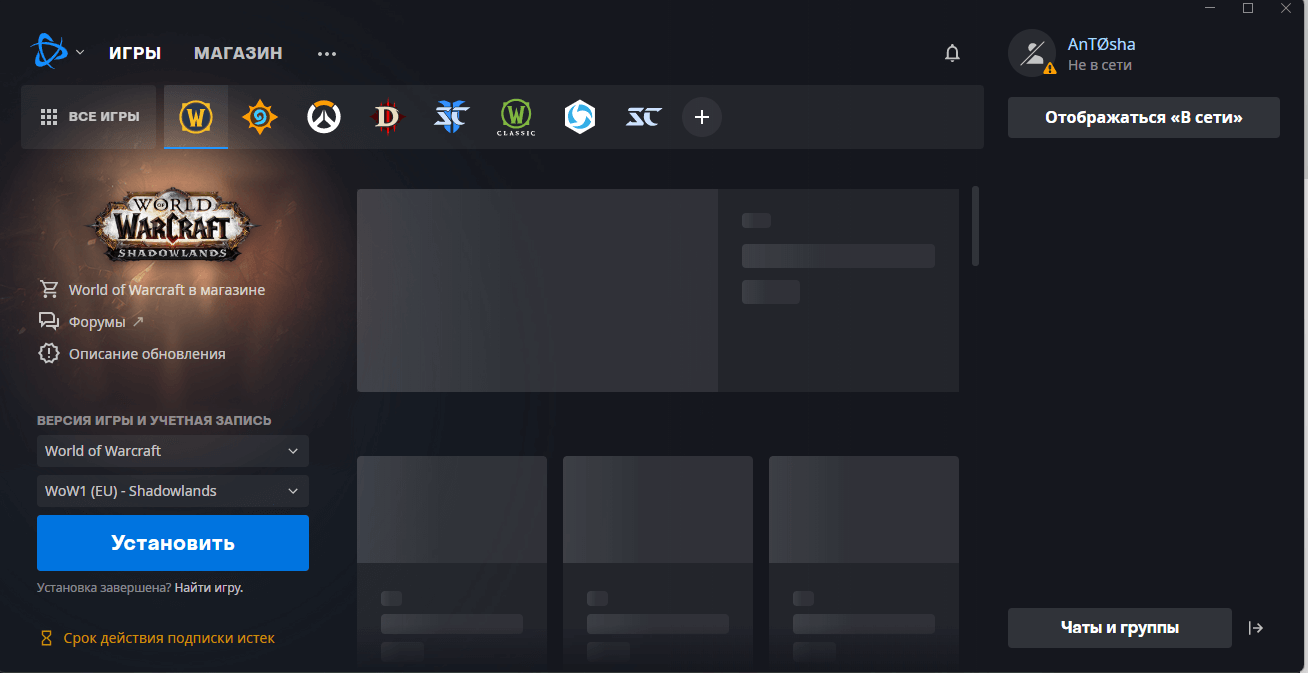The width and height of the screenshot is (1308, 673).
Task: Collapse the friends sidebar arrow icon
Action: tap(1256, 628)
